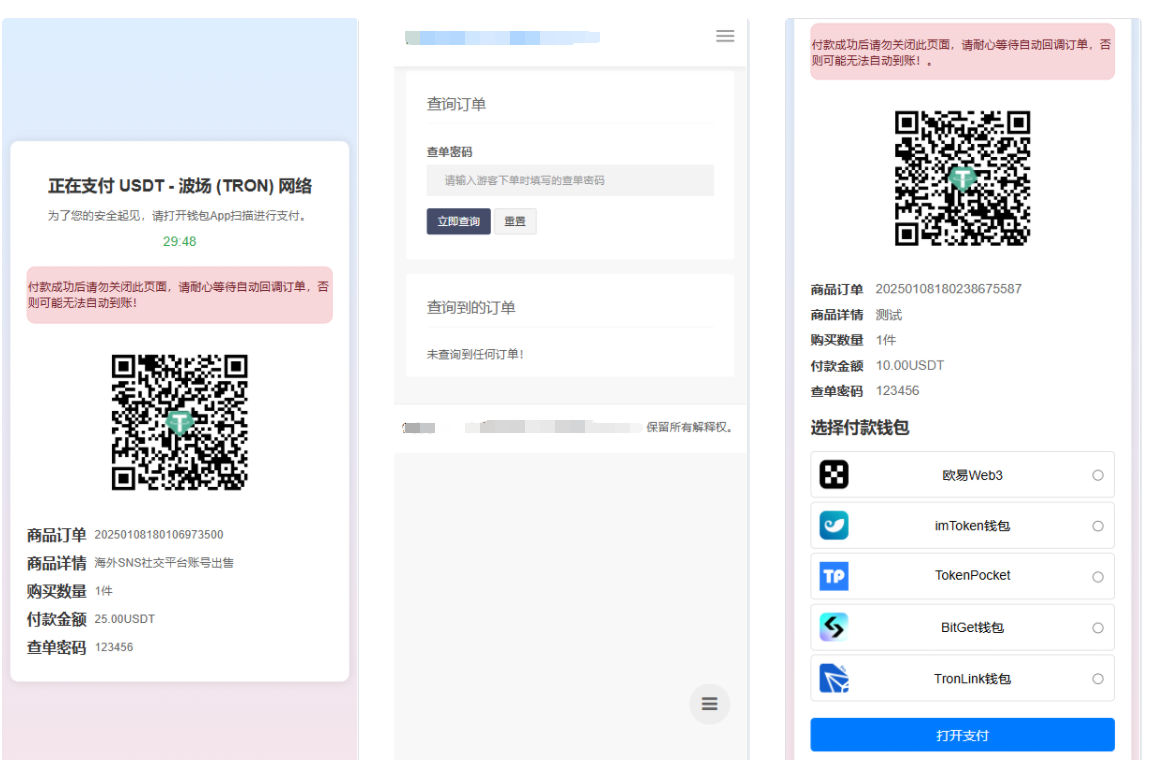
Task: Choose the BitGet钱包 radio option
Action: pyautogui.click(x=1098, y=628)
